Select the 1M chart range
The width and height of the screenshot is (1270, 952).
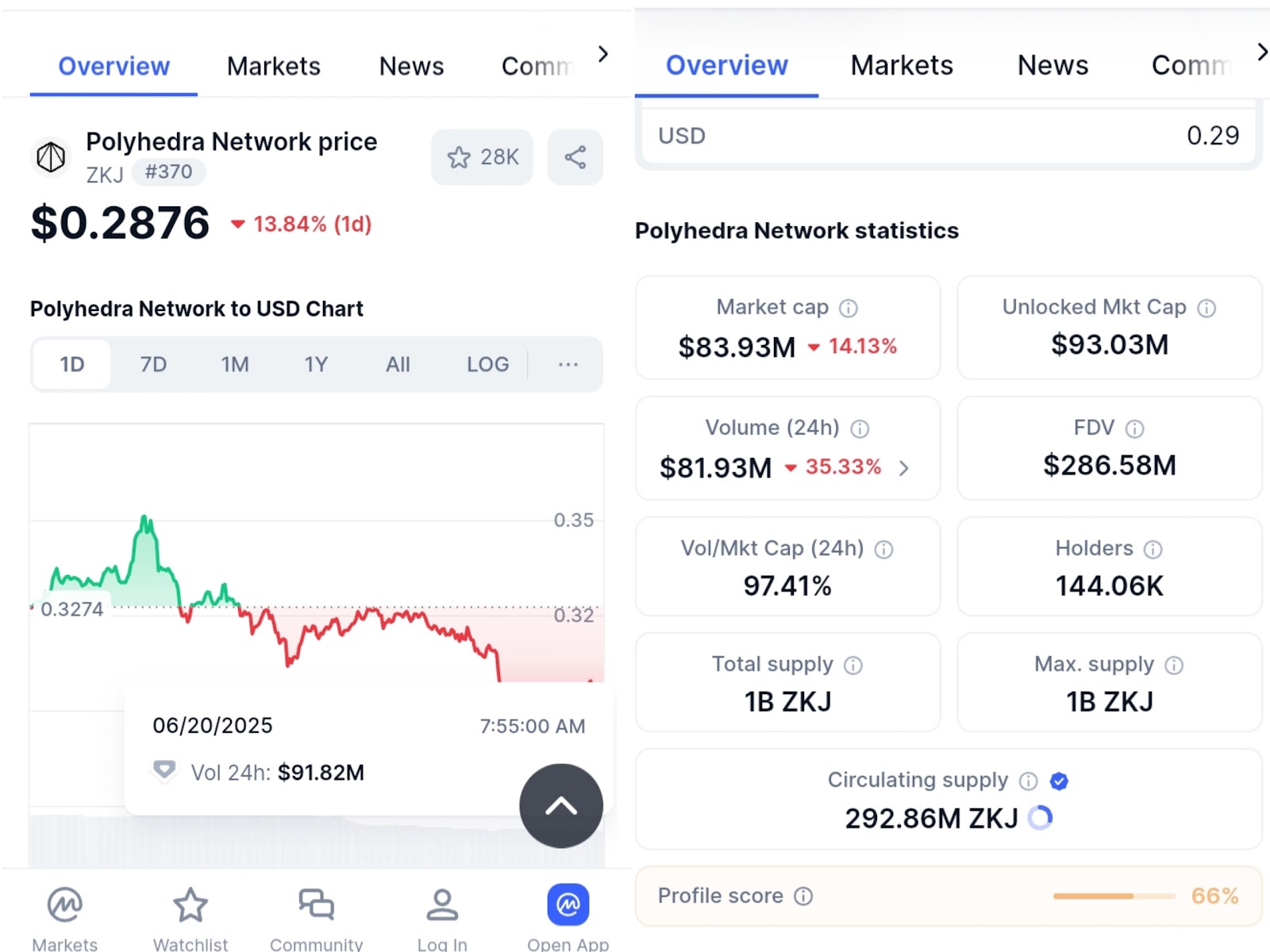(235, 364)
